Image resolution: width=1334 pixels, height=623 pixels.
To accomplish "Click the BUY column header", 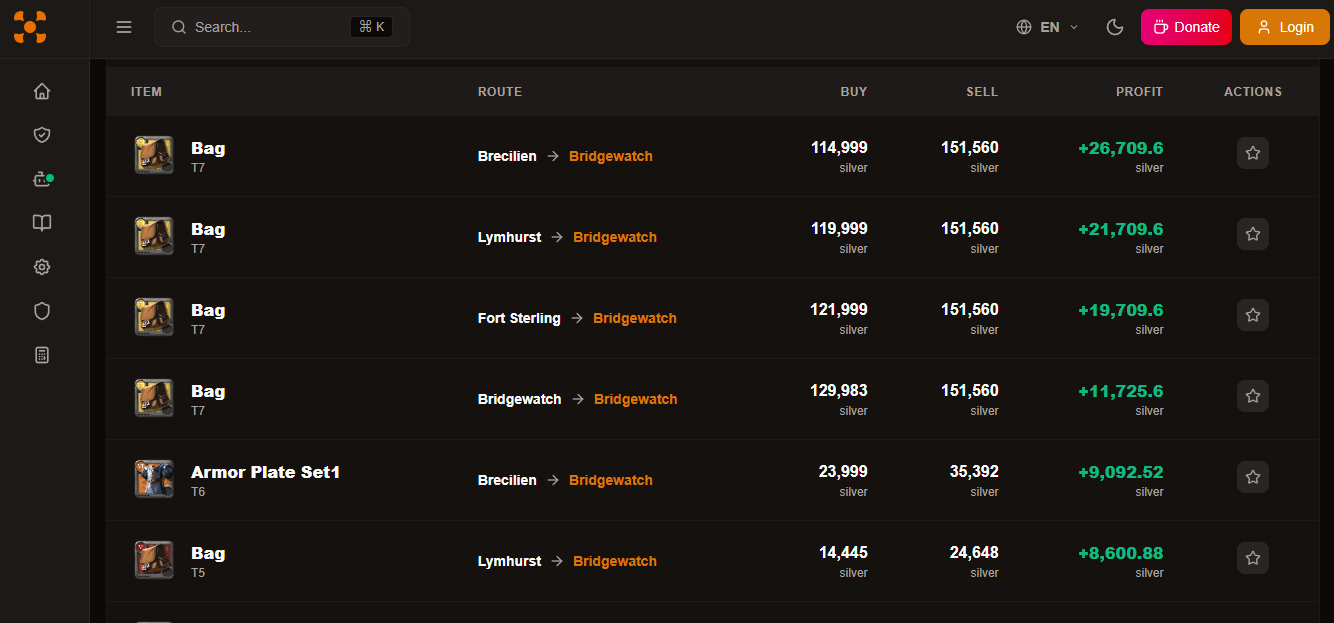I will (x=854, y=91).
